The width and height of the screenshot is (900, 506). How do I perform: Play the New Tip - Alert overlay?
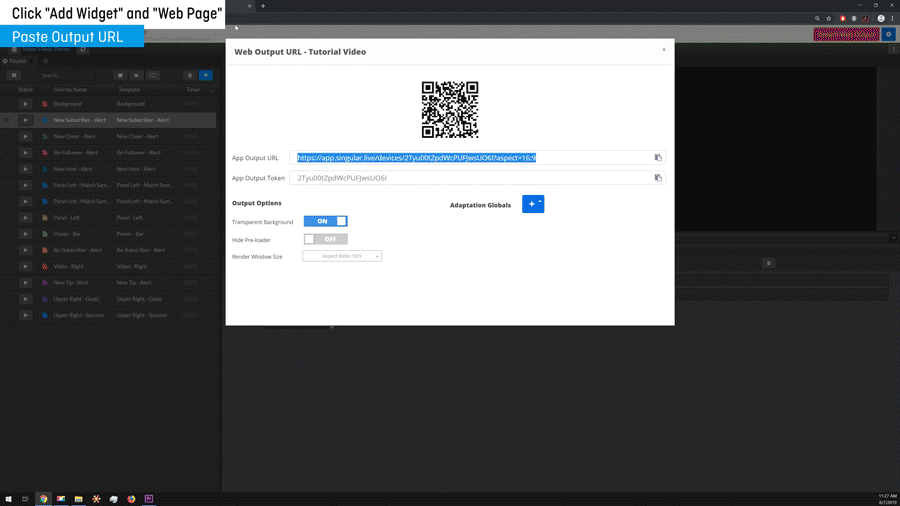[x=25, y=282]
